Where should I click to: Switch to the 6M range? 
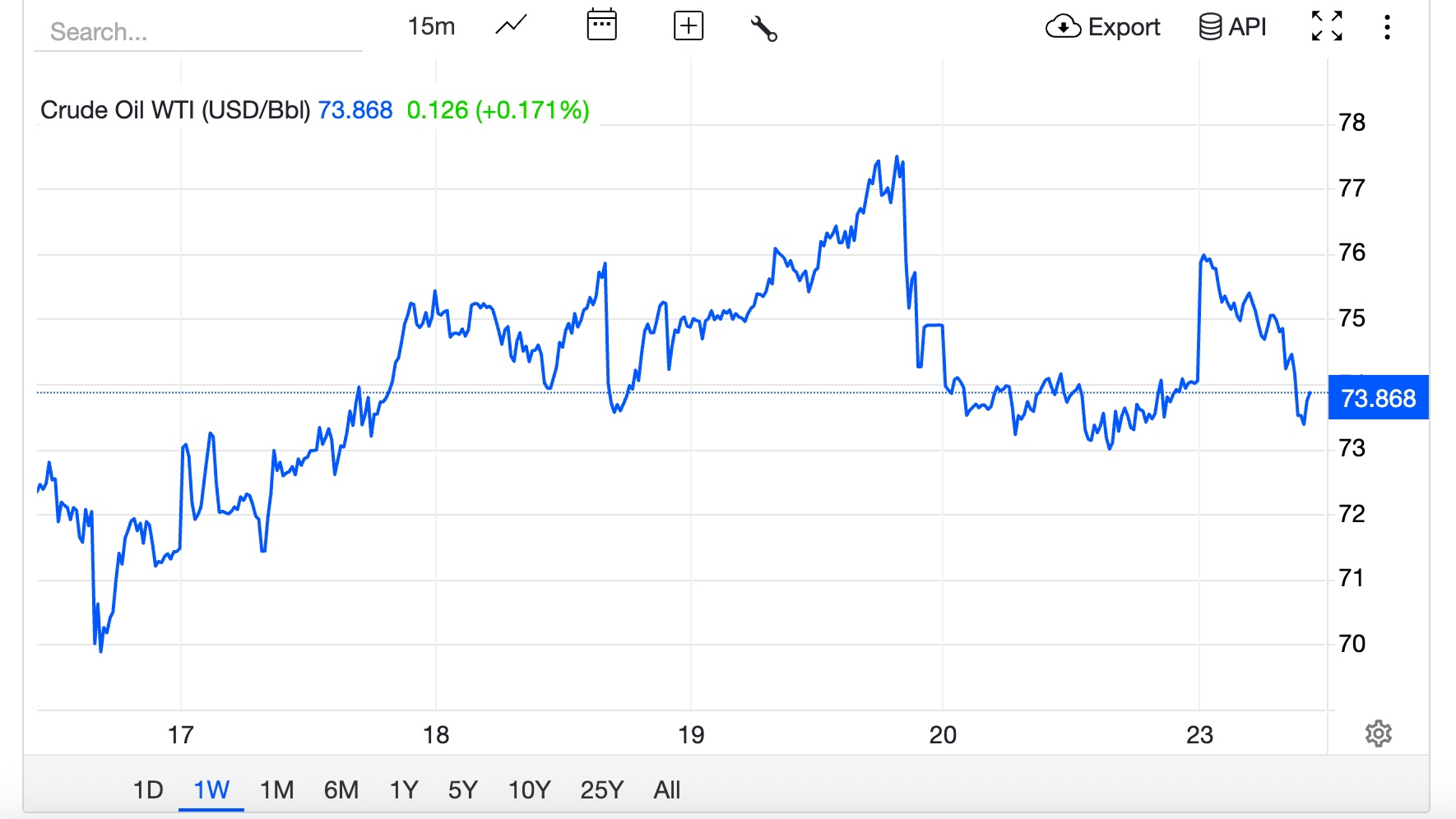pos(341,790)
